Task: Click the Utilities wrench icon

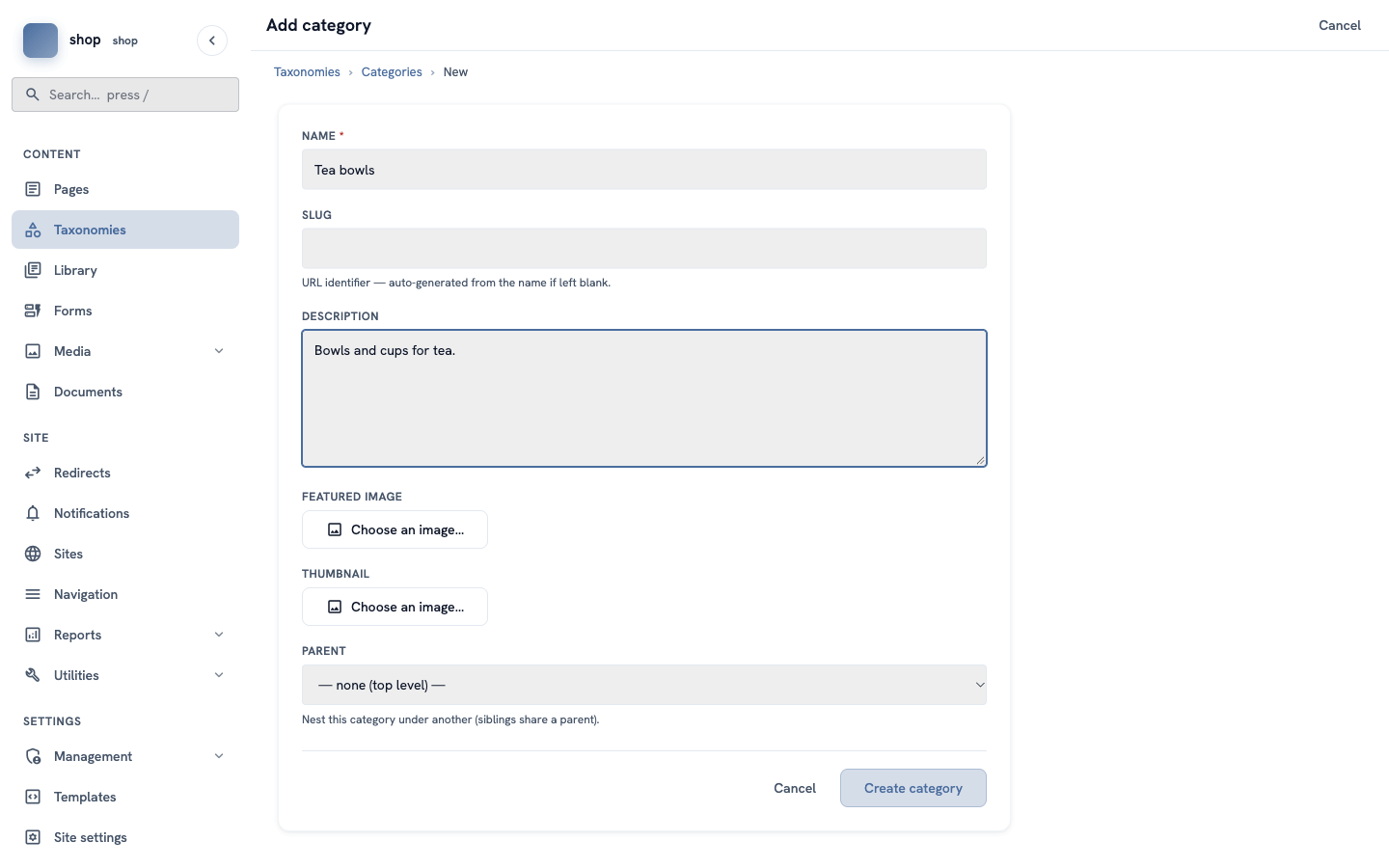Action: coord(33,675)
